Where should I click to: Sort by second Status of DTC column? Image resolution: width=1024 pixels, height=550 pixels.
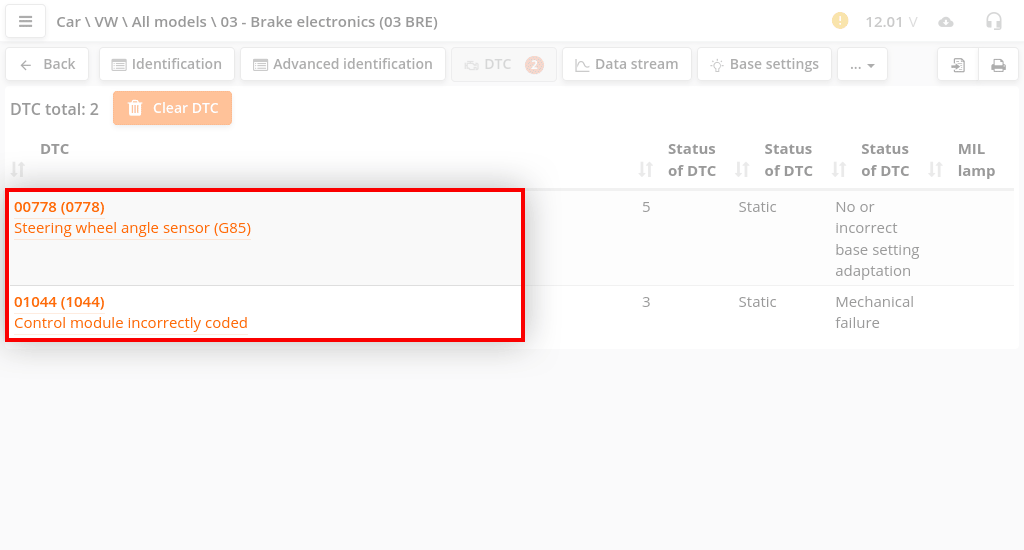click(742, 170)
